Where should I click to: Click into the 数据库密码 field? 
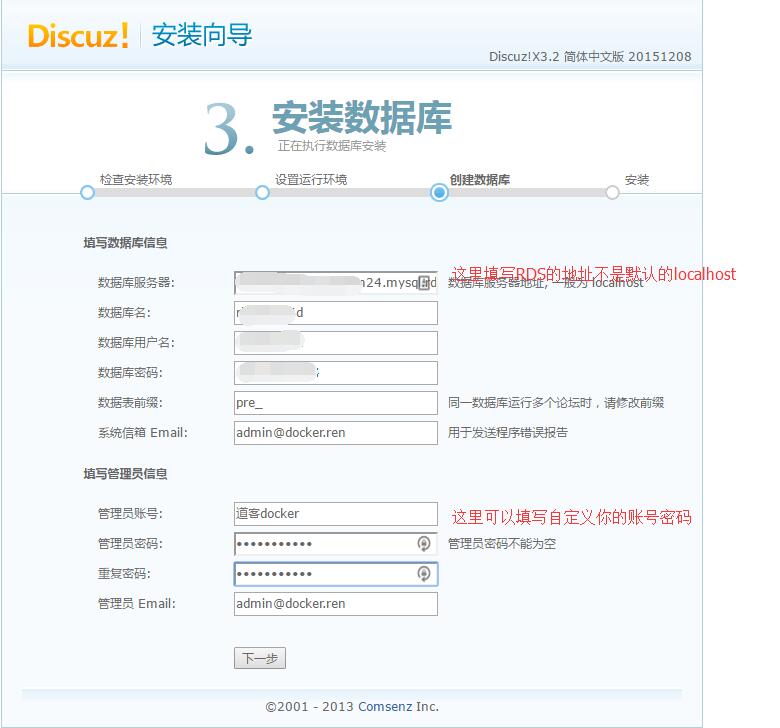[x=335, y=373]
